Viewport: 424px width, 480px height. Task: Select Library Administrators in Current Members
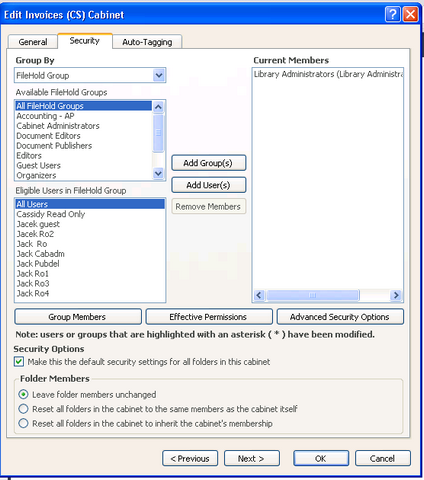[328, 74]
